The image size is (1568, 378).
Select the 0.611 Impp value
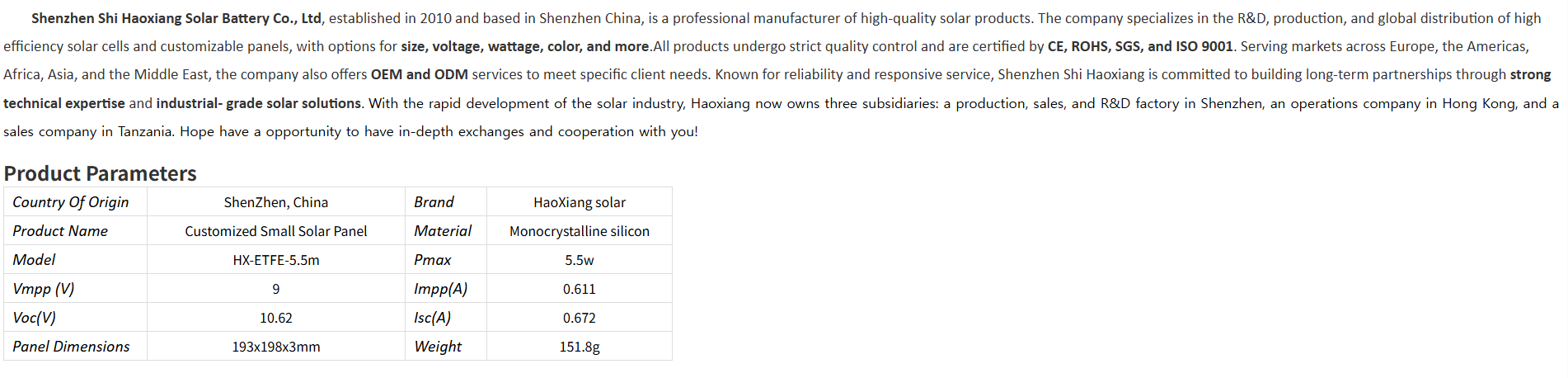click(579, 289)
